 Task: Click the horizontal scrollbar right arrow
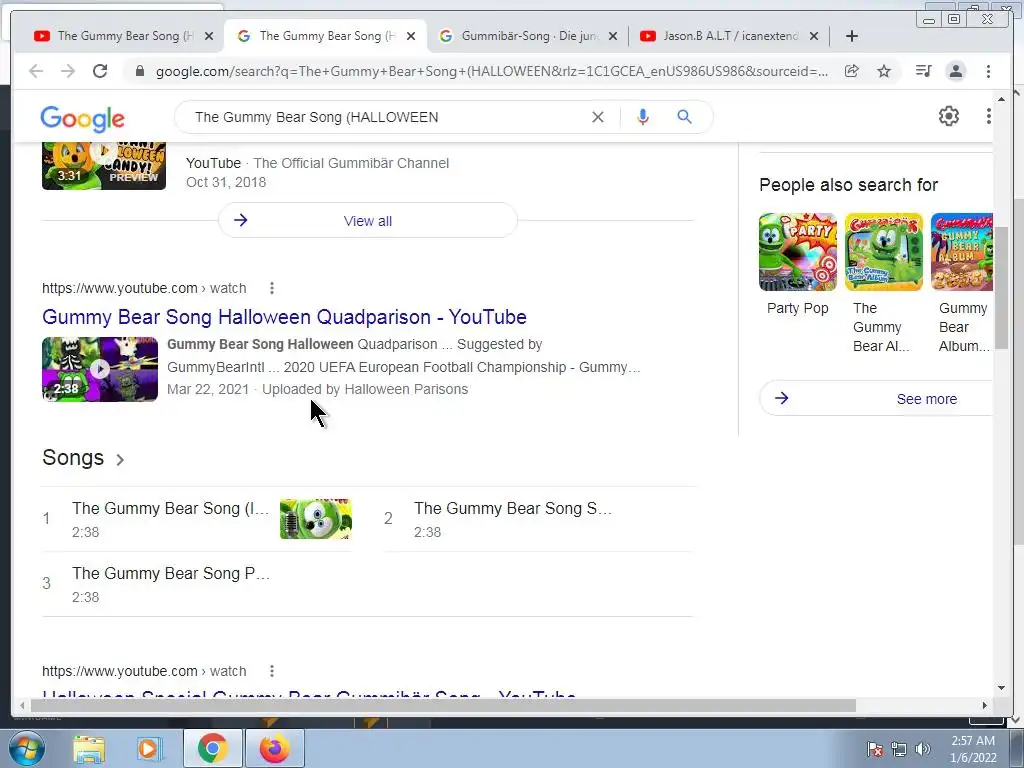[985, 705]
